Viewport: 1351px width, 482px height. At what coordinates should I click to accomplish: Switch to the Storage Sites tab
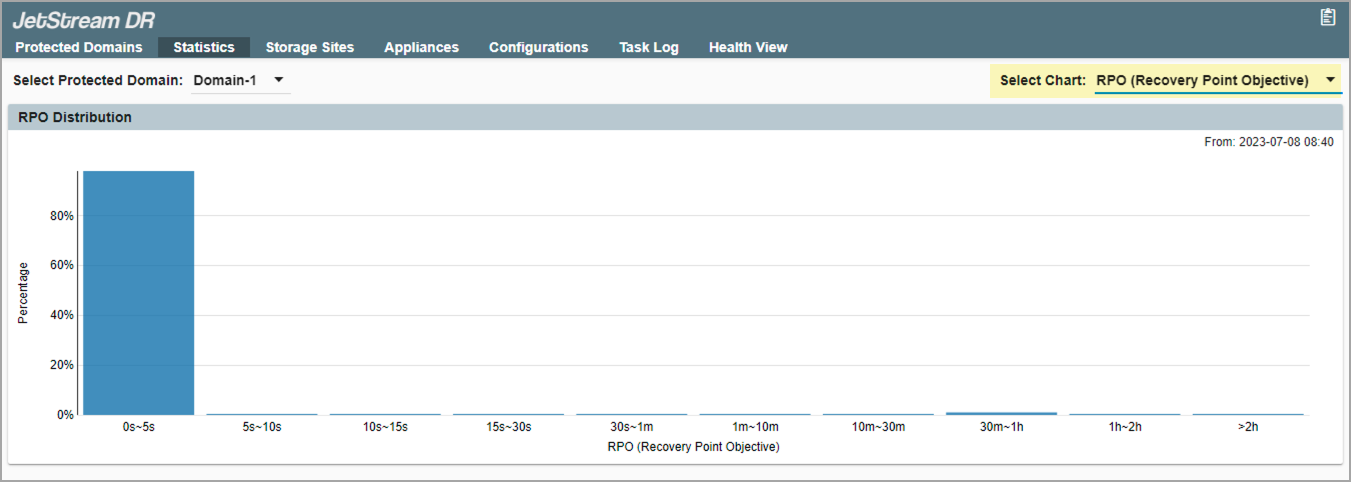pyautogui.click(x=310, y=47)
